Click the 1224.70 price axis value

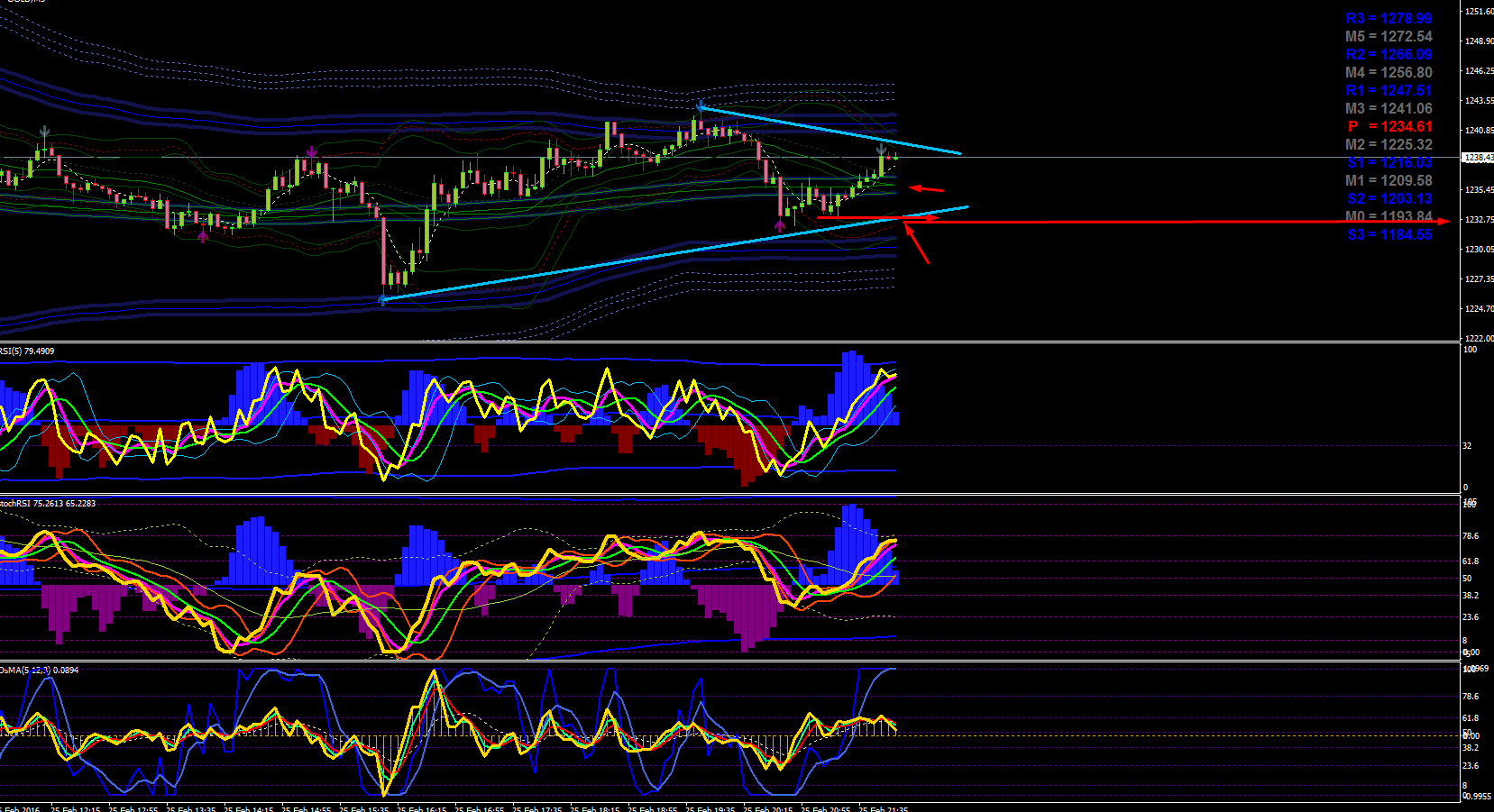1480,309
